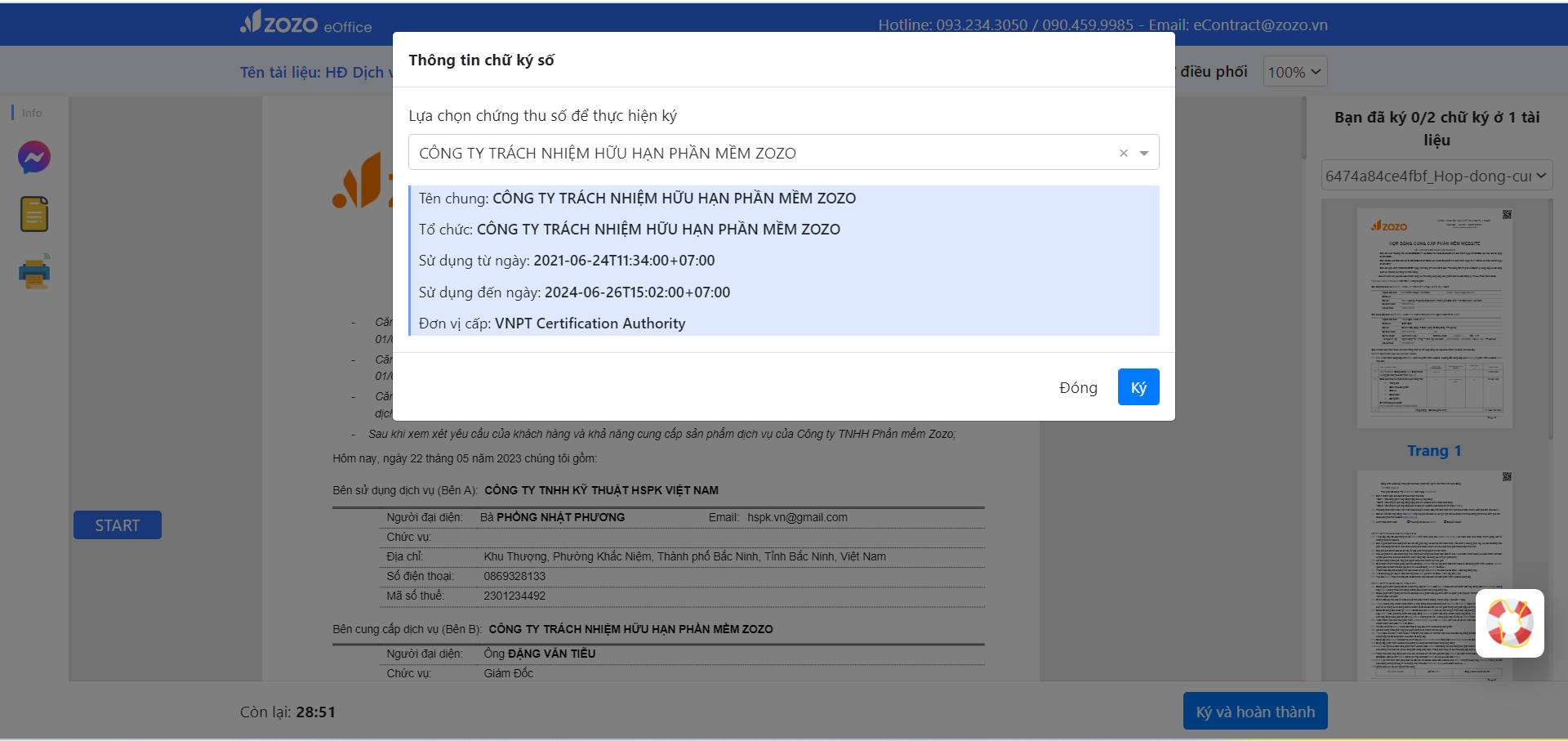
Task: Click the Ký button in dialog
Action: (1138, 387)
